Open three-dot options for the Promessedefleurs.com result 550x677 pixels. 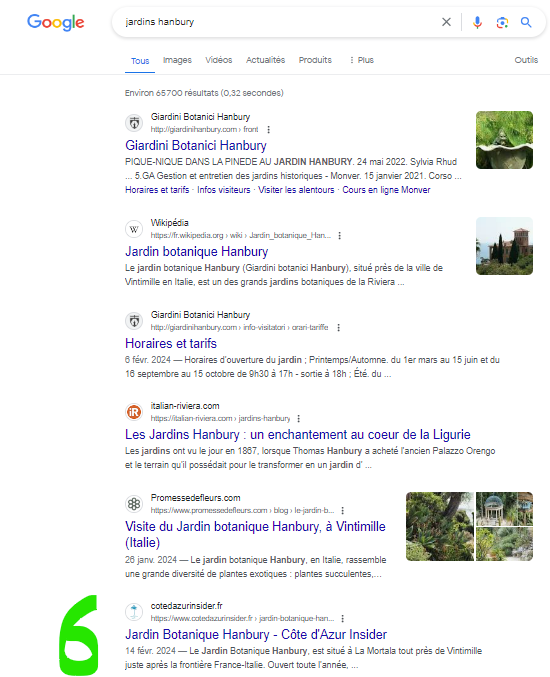click(342, 511)
